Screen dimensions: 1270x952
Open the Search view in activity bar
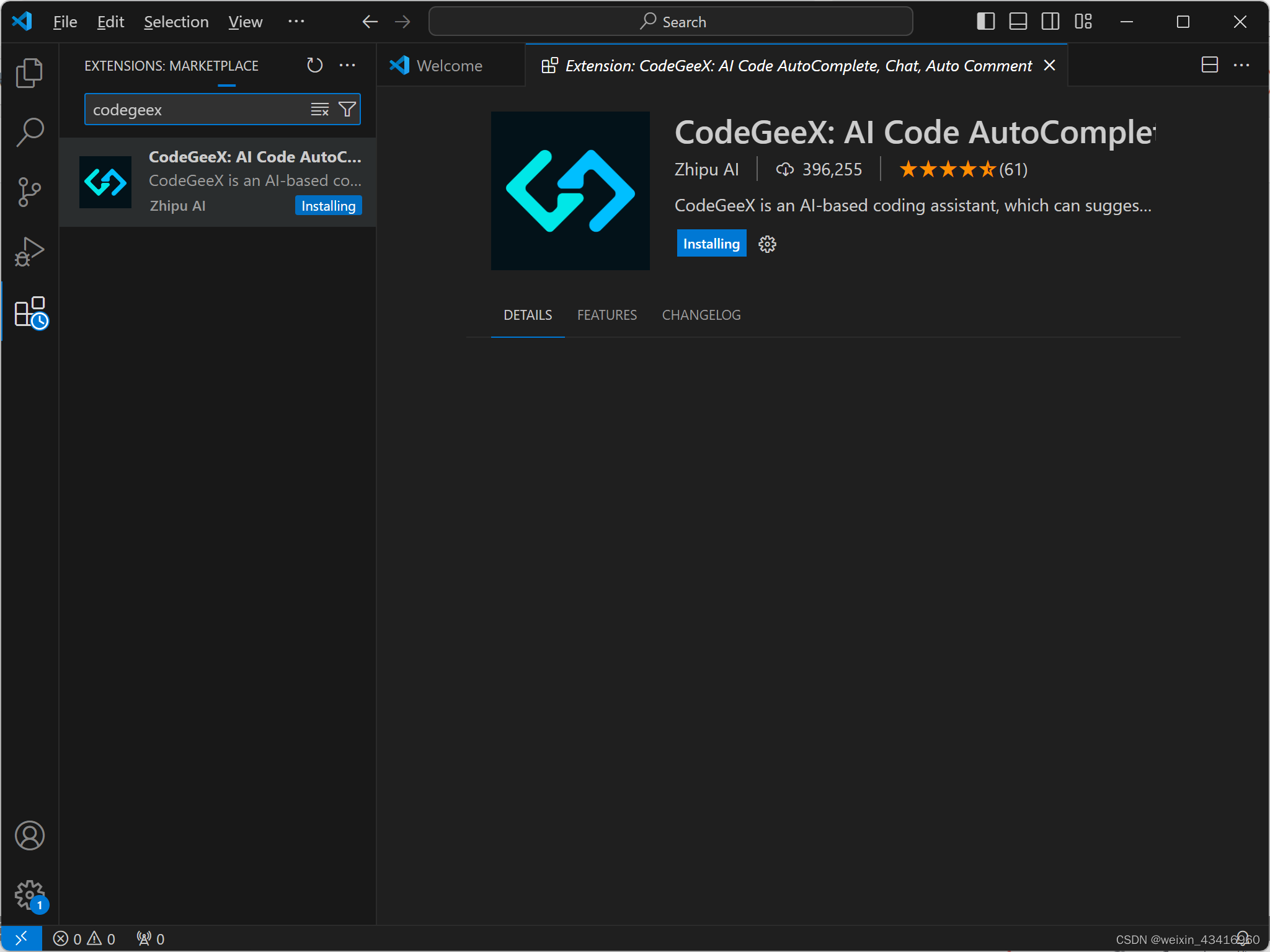[x=29, y=132]
